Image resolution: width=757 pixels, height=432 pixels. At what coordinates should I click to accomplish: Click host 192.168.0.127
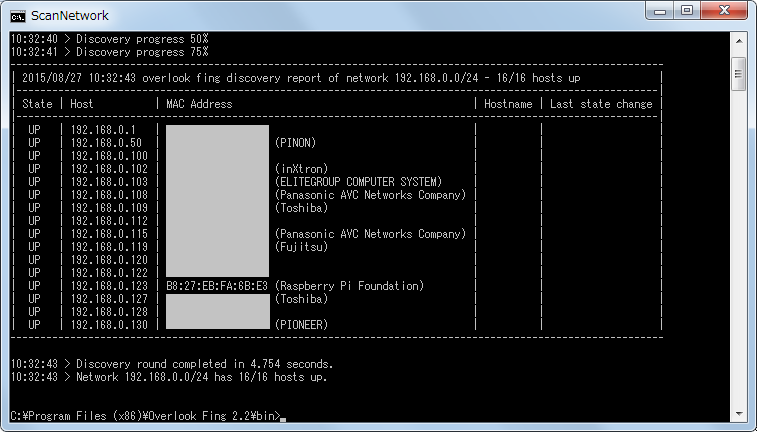[x=109, y=299]
